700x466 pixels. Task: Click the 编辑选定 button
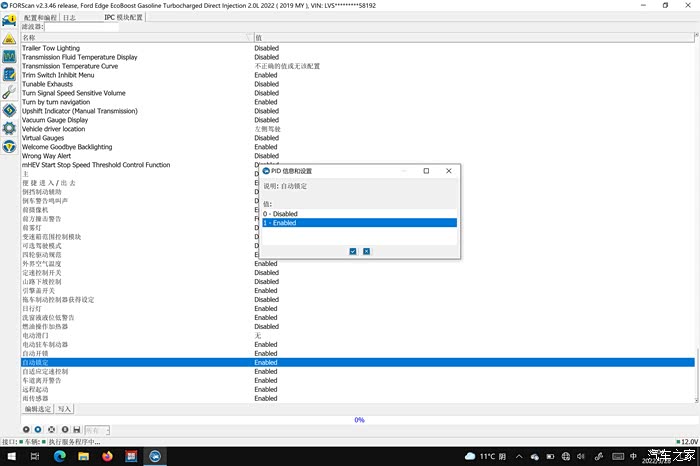pos(38,409)
